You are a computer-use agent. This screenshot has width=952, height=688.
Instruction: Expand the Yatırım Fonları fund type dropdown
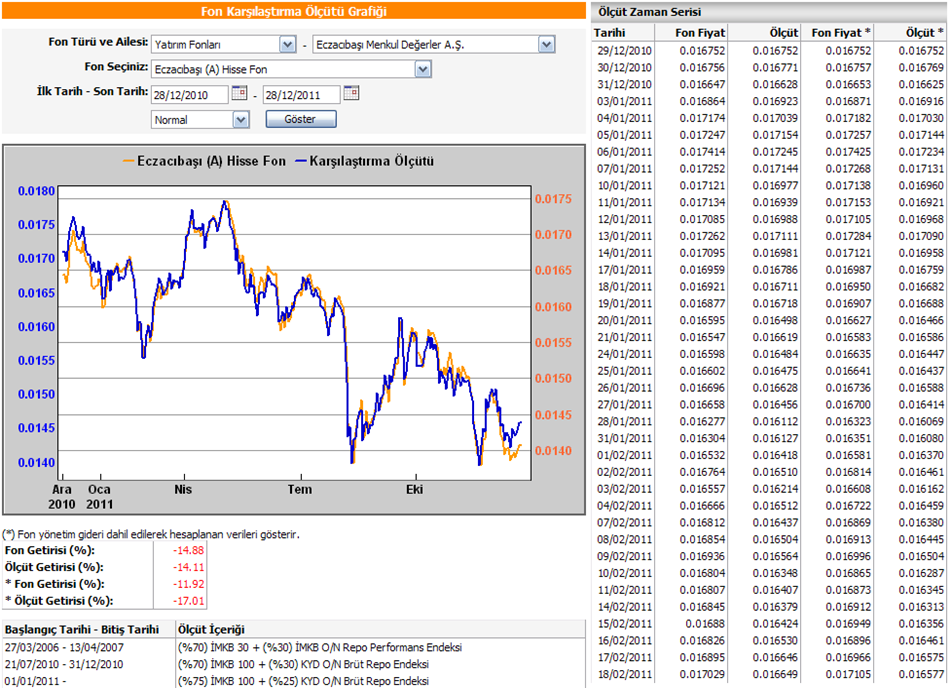[x=287, y=45]
